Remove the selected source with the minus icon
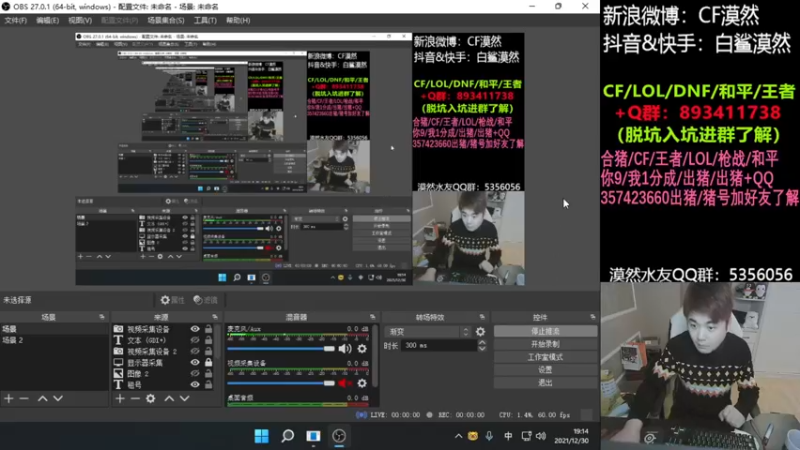This screenshot has width=800, height=450. click(135, 398)
